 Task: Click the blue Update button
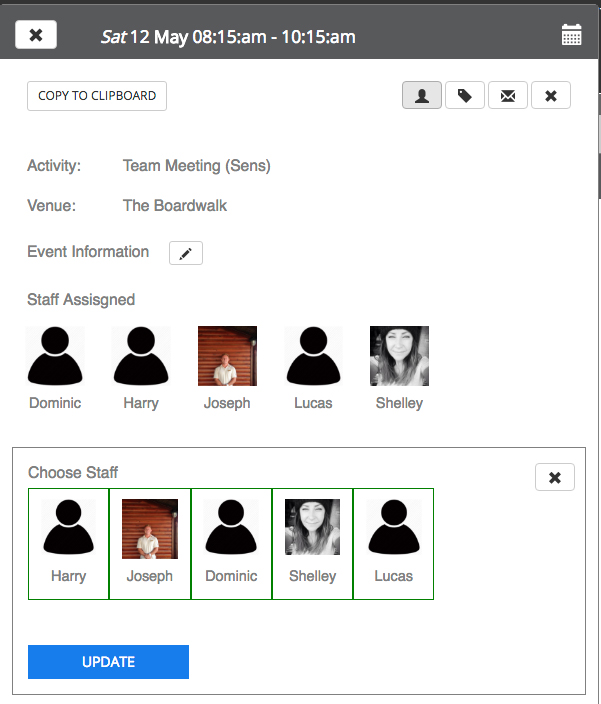point(108,662)
